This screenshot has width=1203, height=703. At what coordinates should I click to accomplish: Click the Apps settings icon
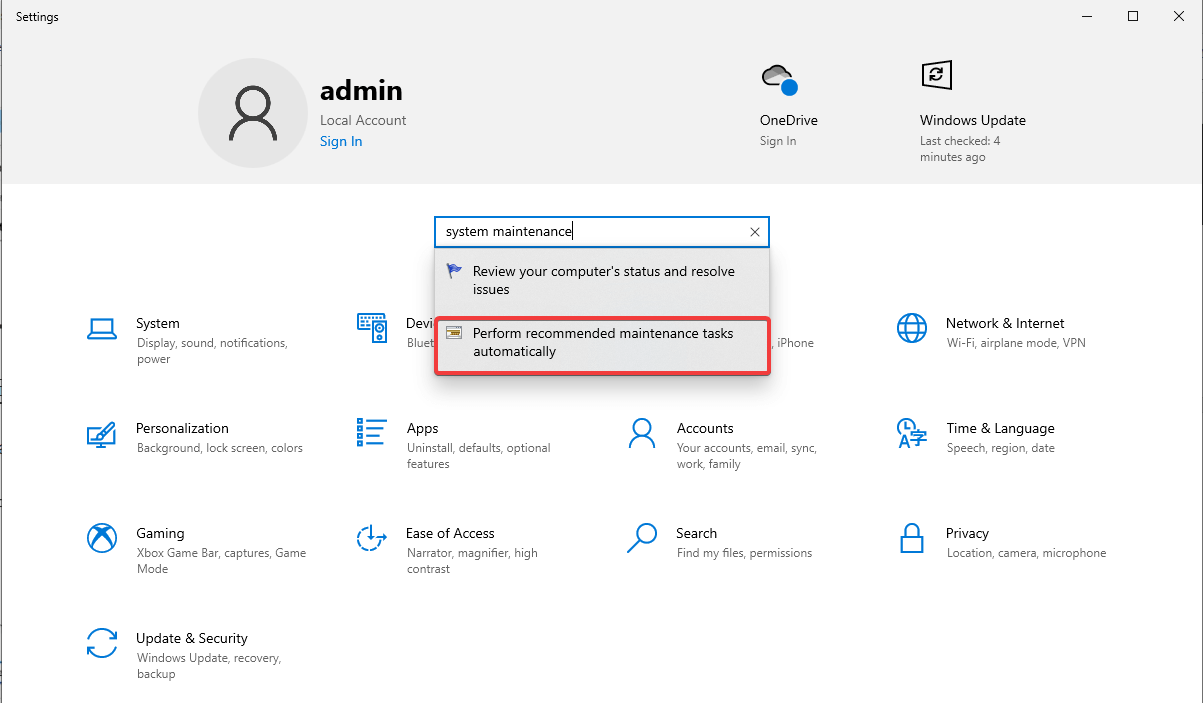(371, 432)
